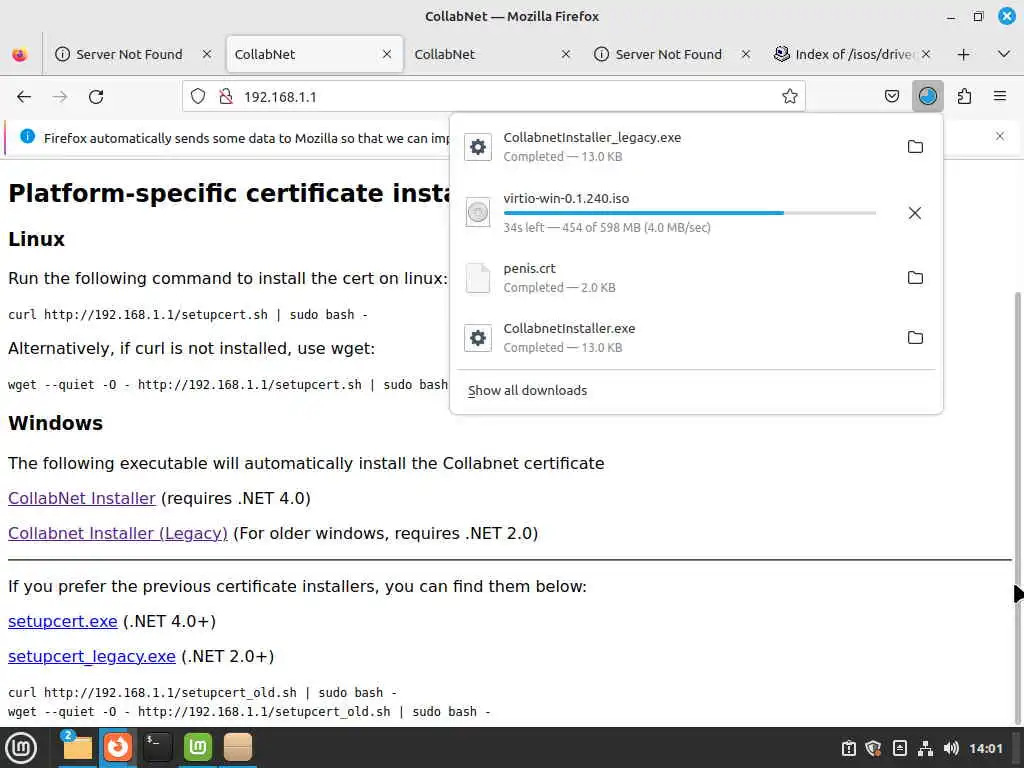Close the Index of /isos tab

coord(926,54)
